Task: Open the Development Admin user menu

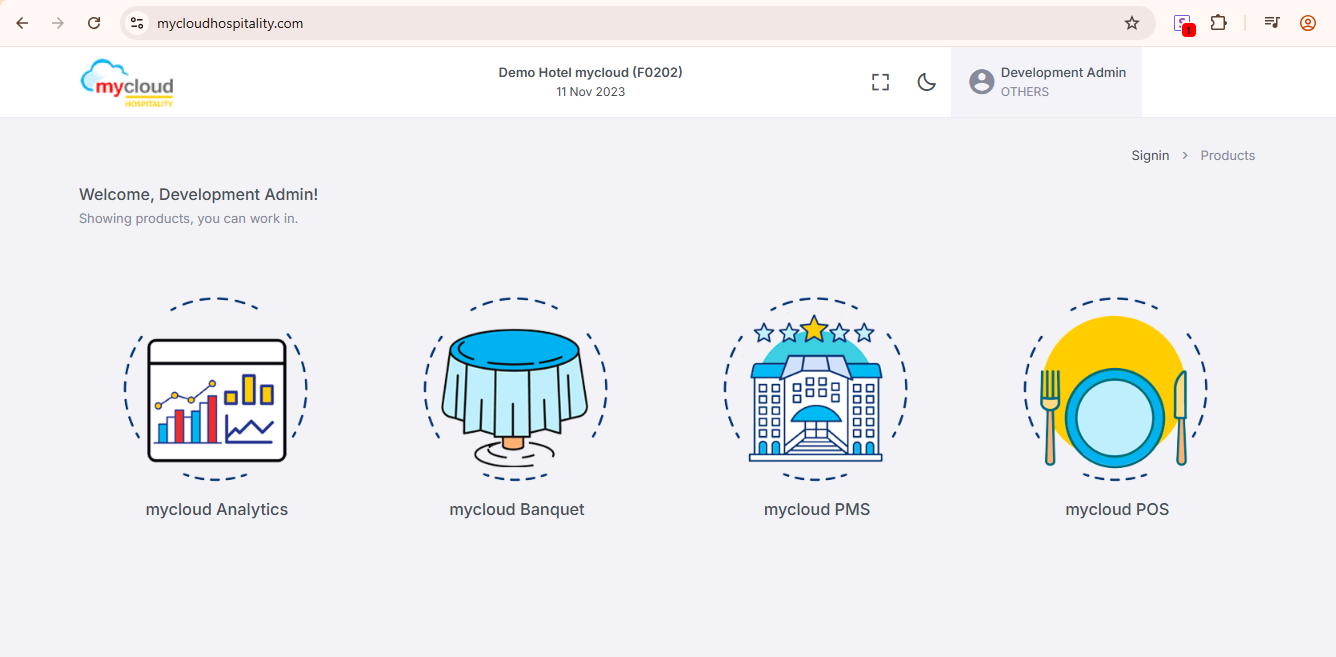Action: [1046, 82]
